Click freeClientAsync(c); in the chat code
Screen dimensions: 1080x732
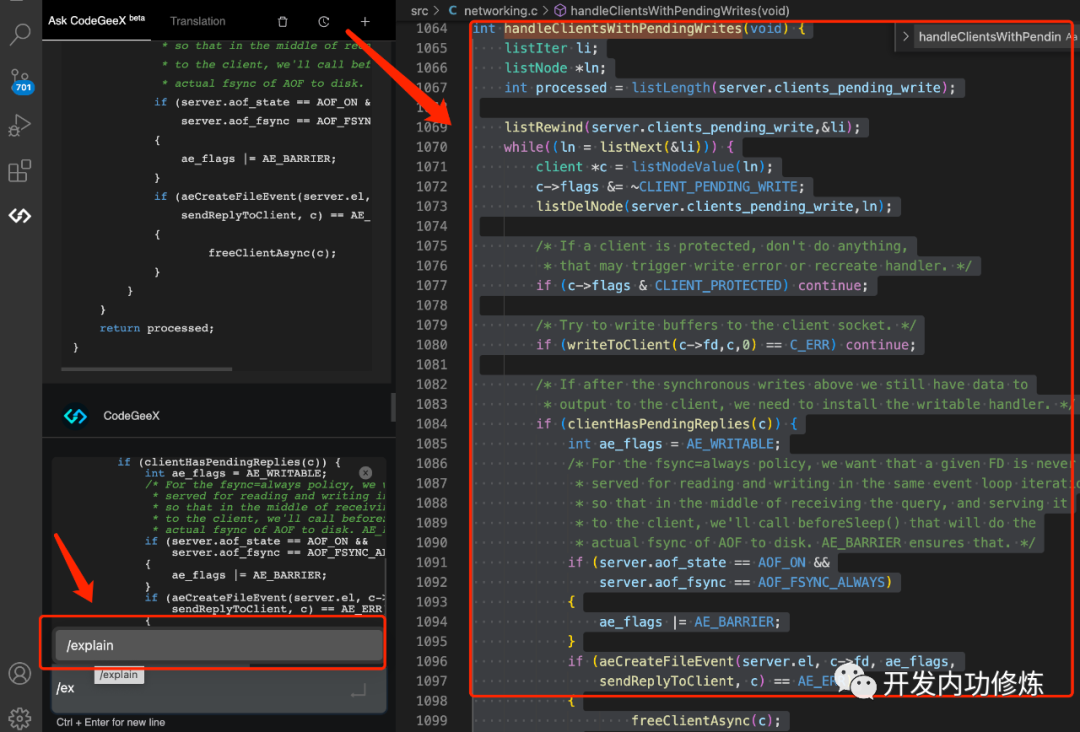click(x=272, y=253)
